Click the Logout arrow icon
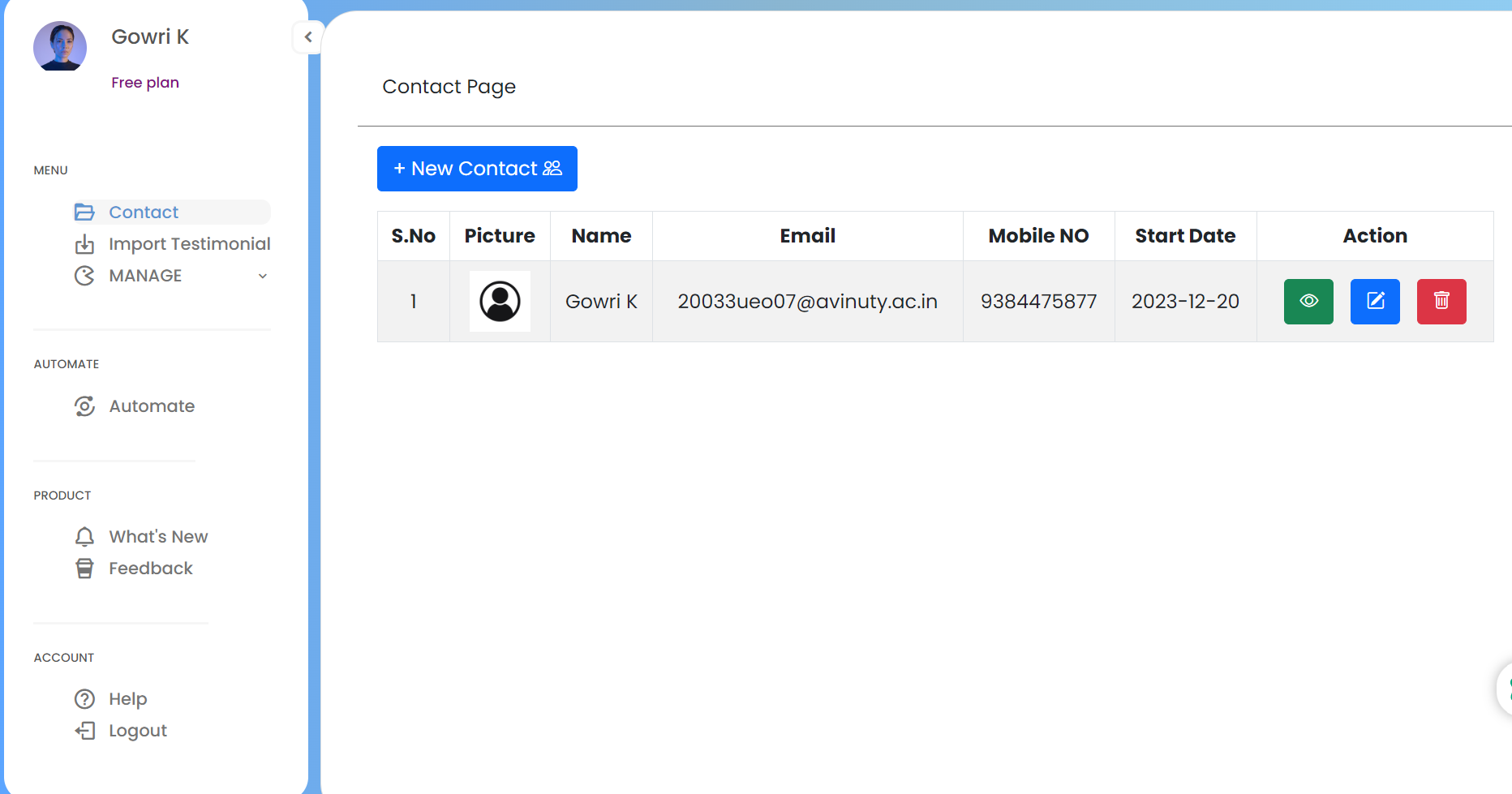1512x794 pixels. (84, 731)
